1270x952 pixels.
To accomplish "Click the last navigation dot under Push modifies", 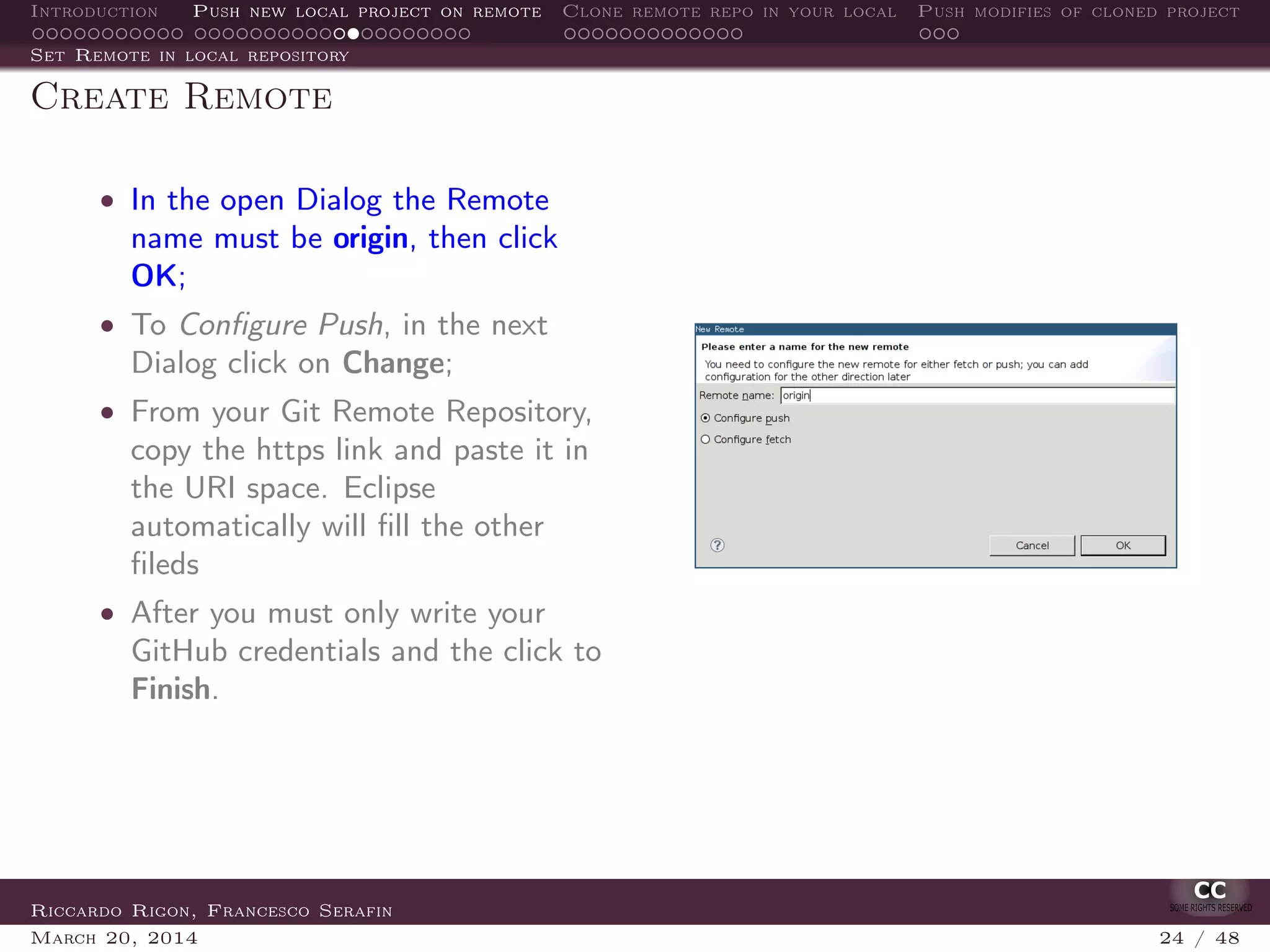I will coord(953,34).
